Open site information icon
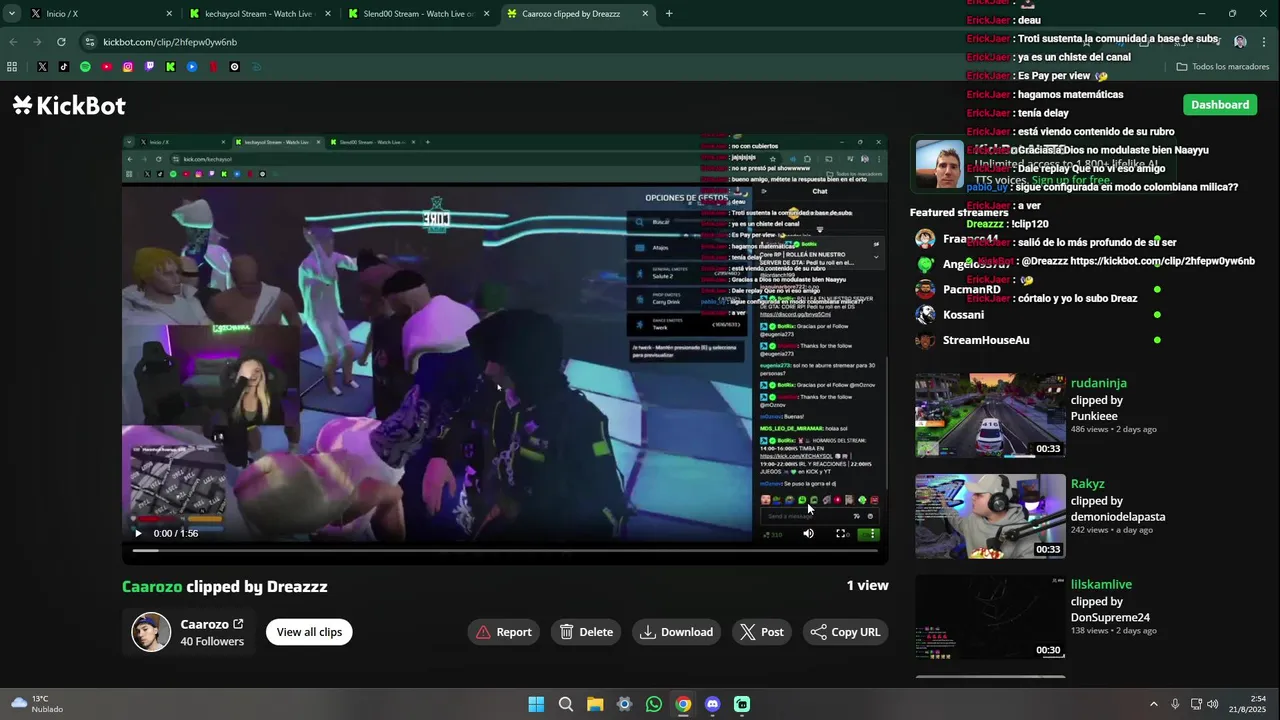1280x720 pixels. tap(90, 42)
